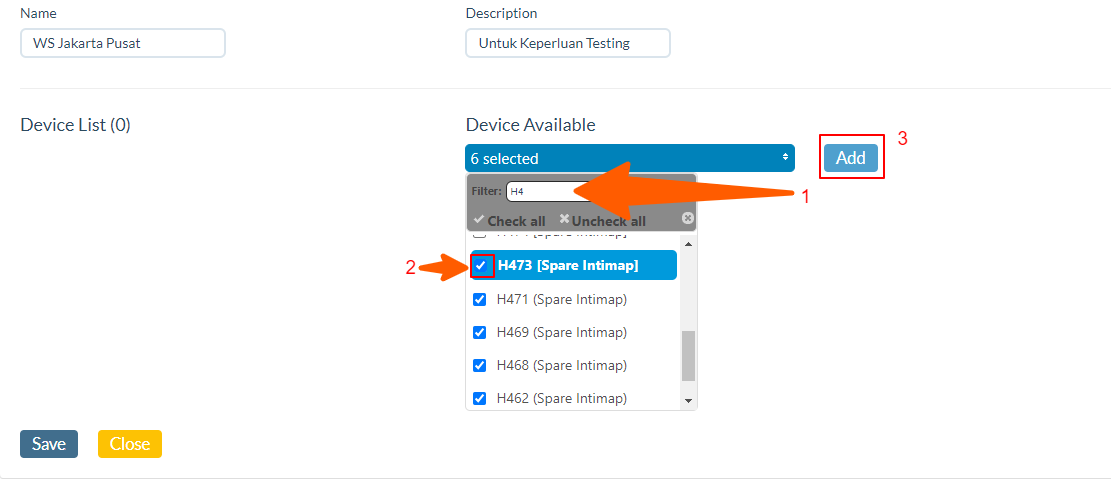Click the Description text field
The width and height of the screenshot is (1111, 479).
pyautogui.click(x=568, y=43)
